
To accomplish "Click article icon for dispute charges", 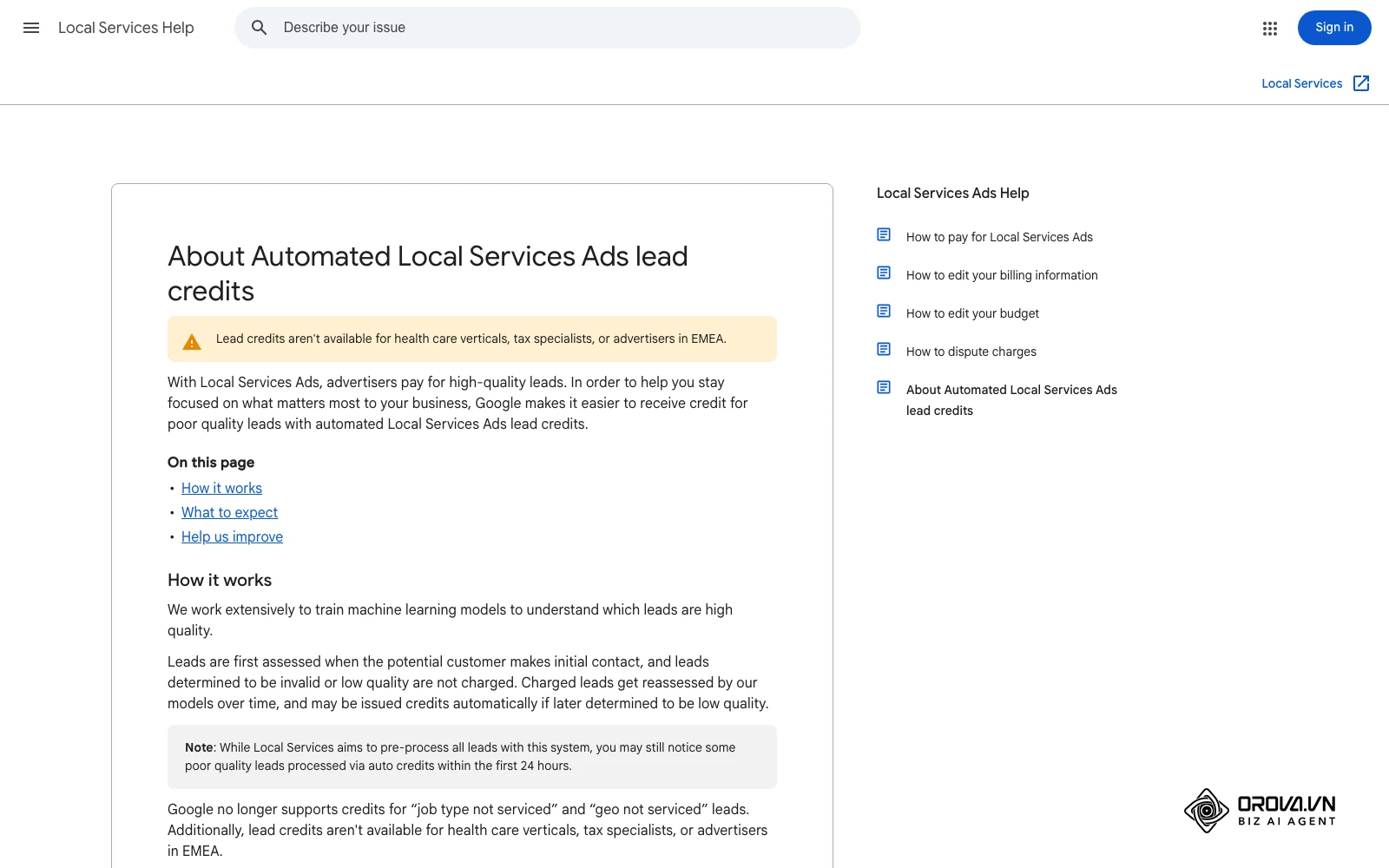I will pyautogui.click(x=884, y=349).
